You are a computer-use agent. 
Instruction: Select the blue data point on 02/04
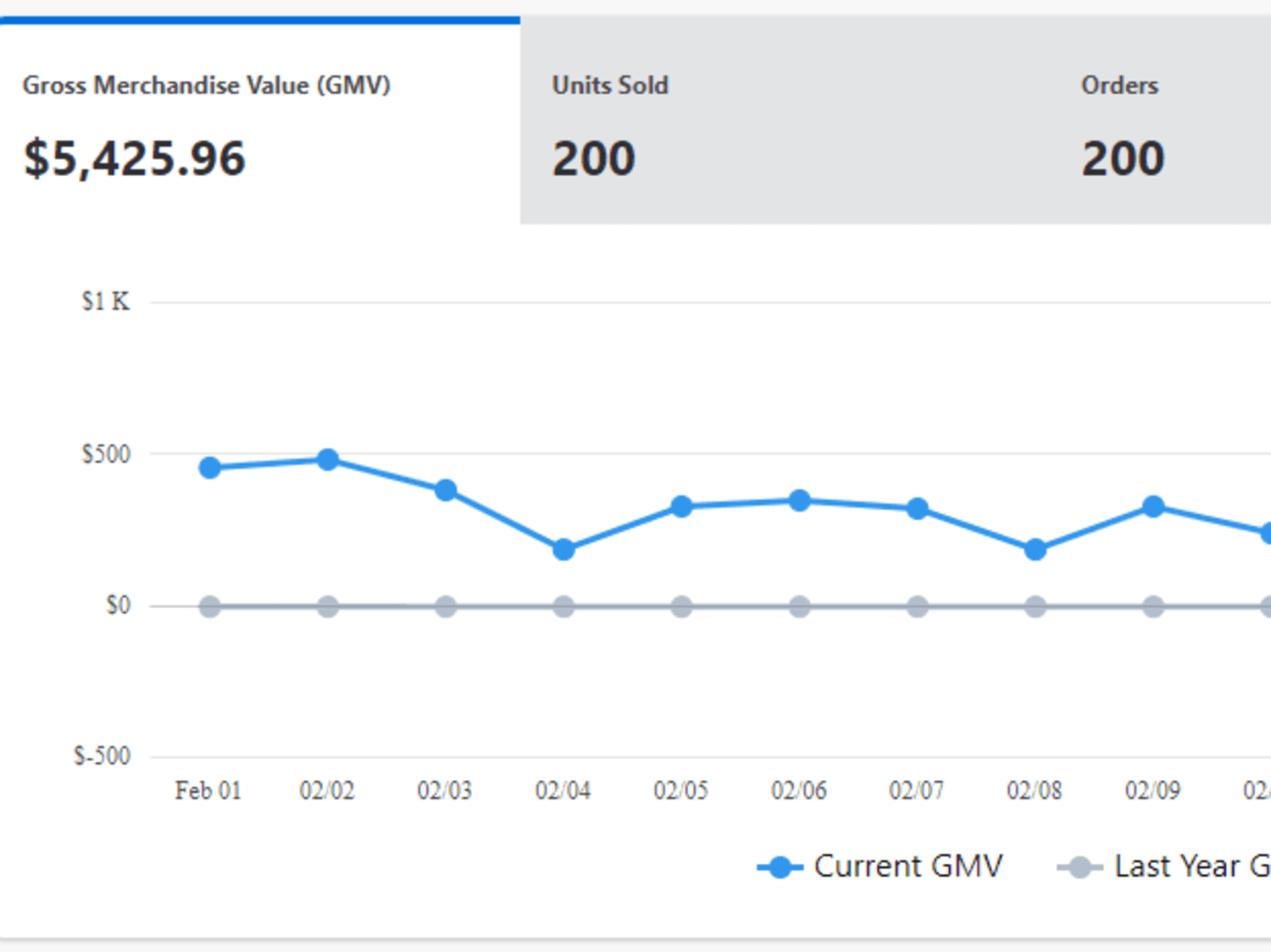[x=563, y=550]
